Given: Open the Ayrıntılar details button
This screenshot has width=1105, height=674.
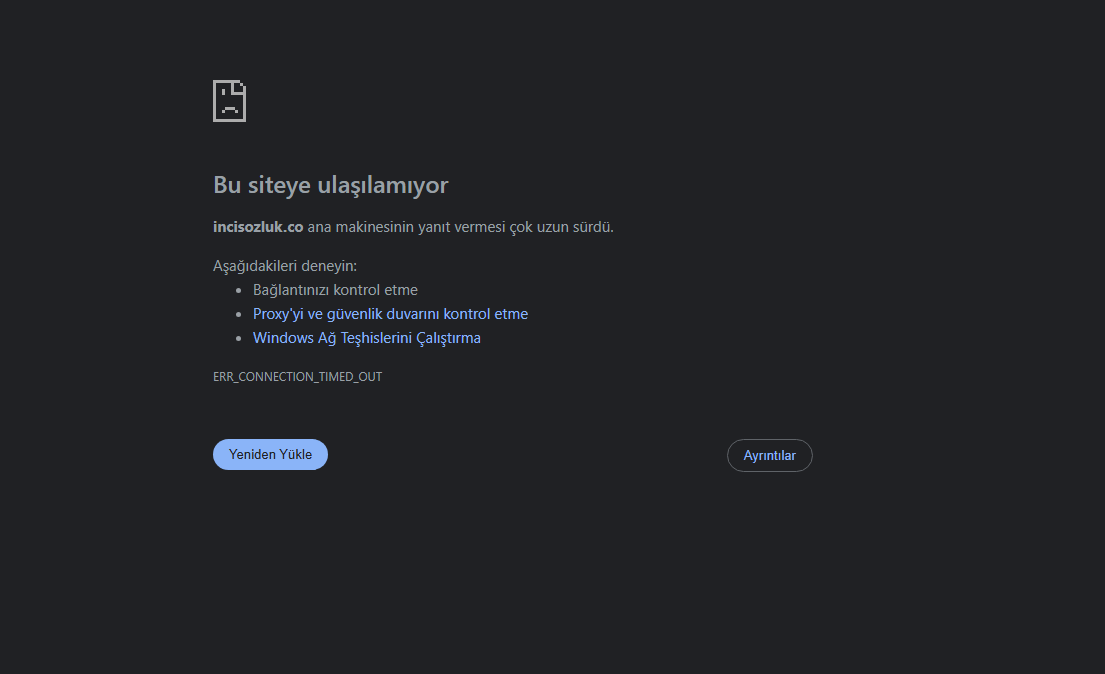Looking at the screenshot, I should 770,455.
